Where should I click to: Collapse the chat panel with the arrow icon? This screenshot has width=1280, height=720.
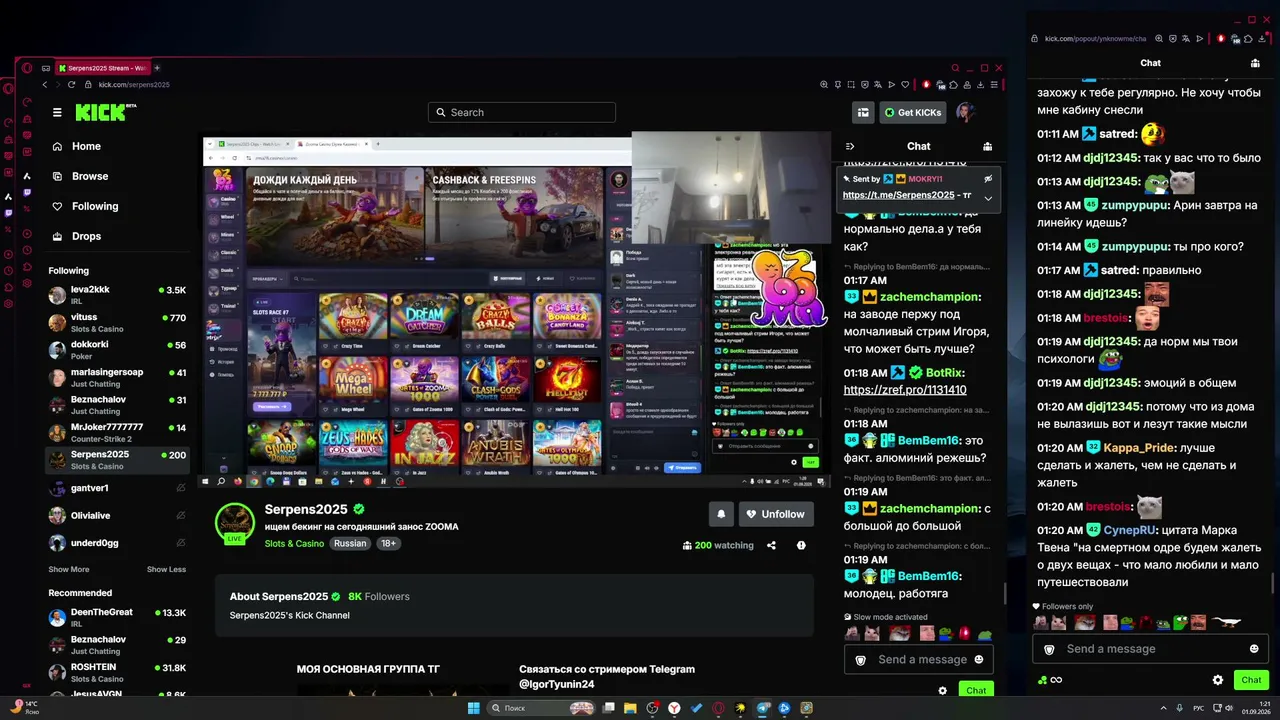[x=850, y=146]
